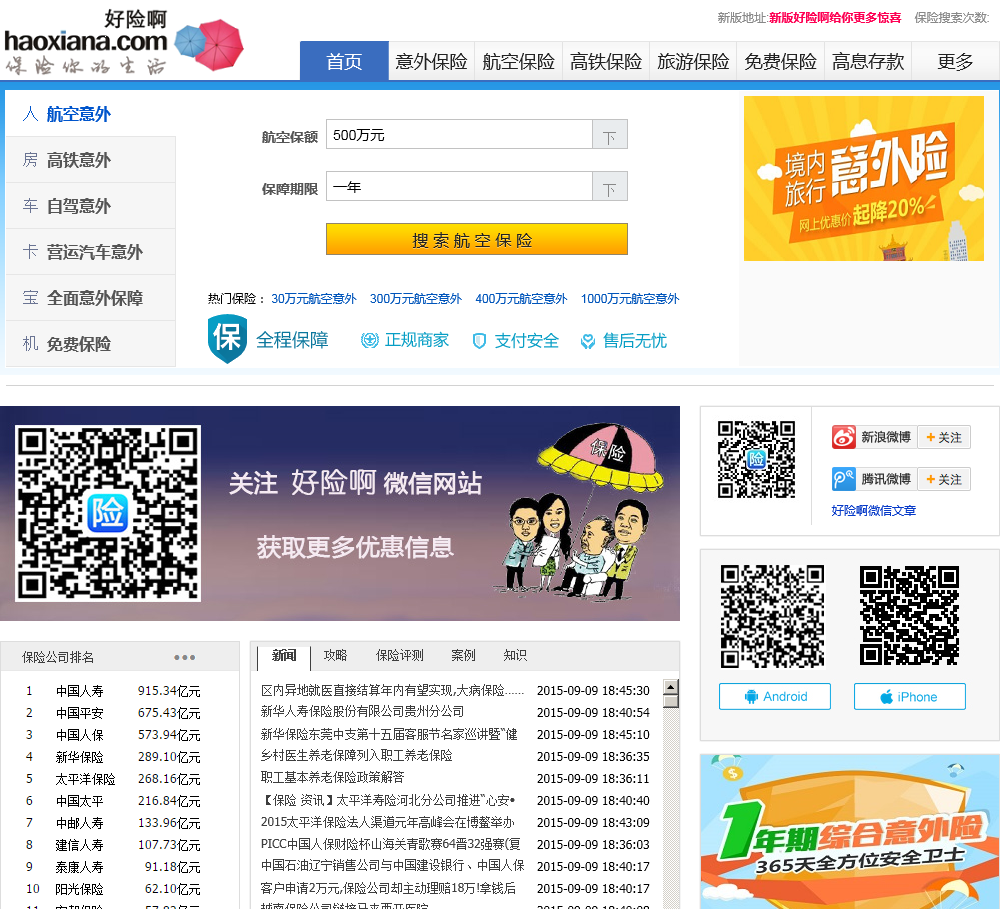Click the 一年 coverage period field
Screen dimensions: 1000x909
[x=459, y=186]
